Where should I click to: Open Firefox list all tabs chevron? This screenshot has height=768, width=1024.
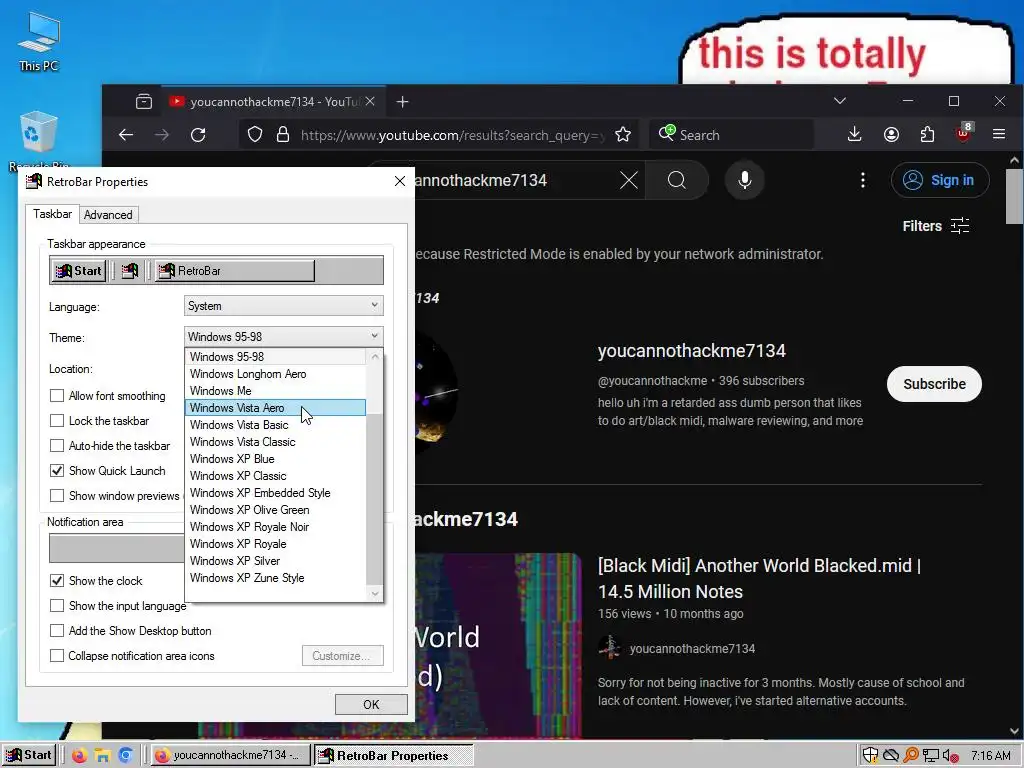tap(840, 101)
